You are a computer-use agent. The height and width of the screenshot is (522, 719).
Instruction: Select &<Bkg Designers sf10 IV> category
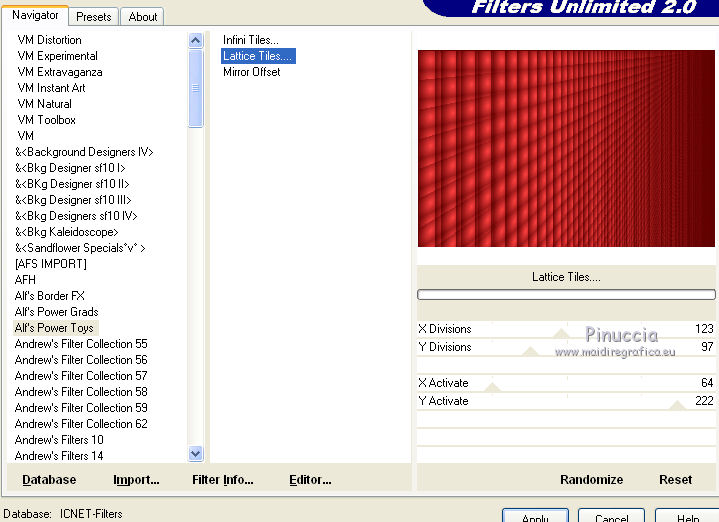76,216
